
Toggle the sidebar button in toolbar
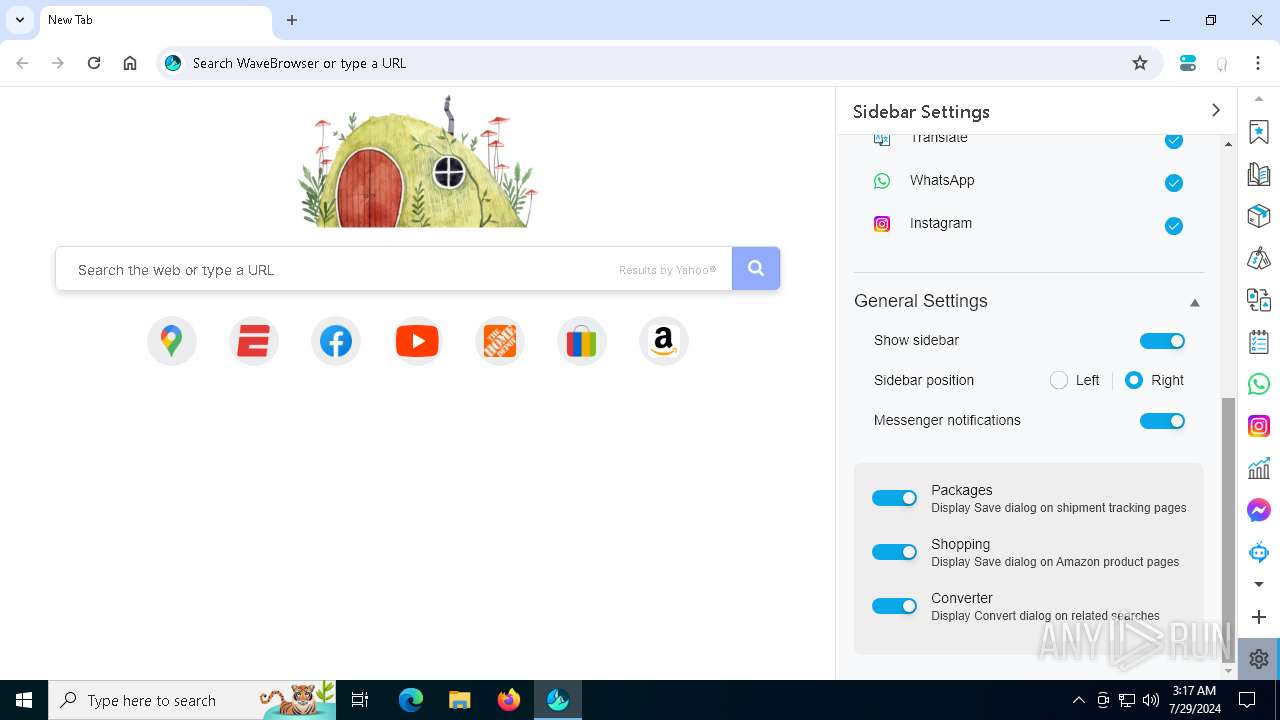coord(1188,63)
